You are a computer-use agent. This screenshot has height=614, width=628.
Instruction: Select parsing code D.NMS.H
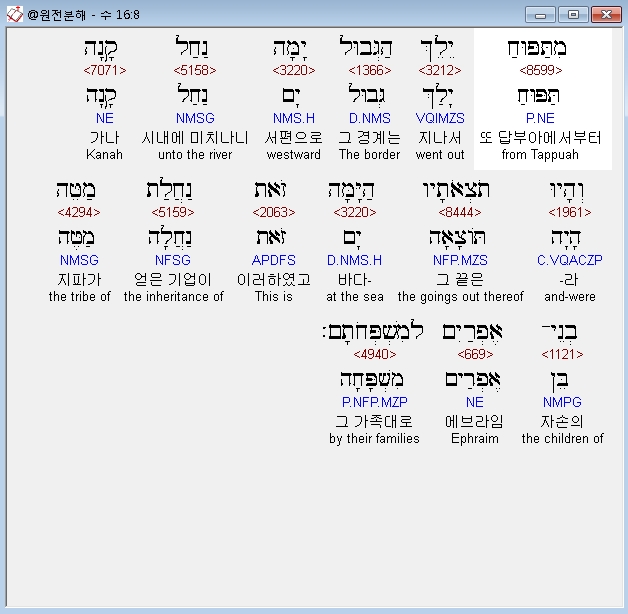354,260
